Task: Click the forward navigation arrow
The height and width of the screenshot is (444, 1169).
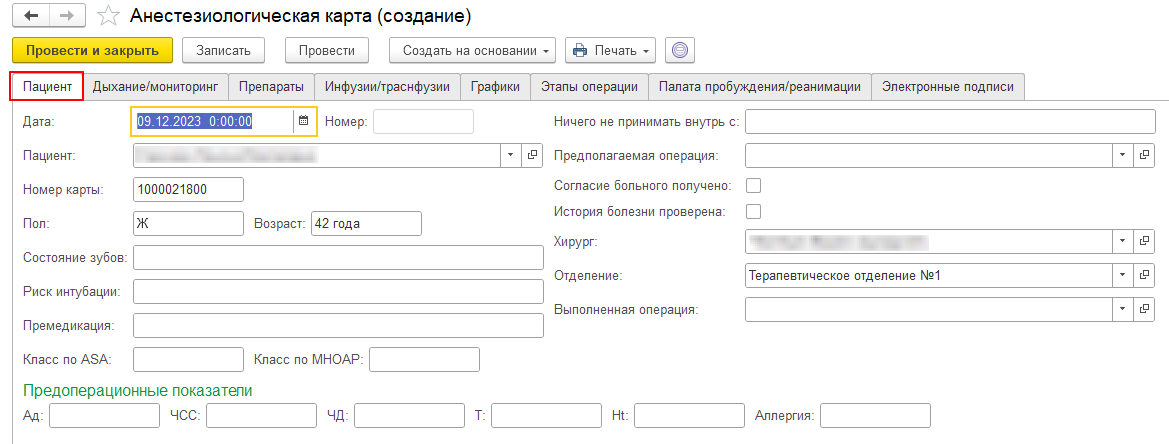Action: [67, 16]
